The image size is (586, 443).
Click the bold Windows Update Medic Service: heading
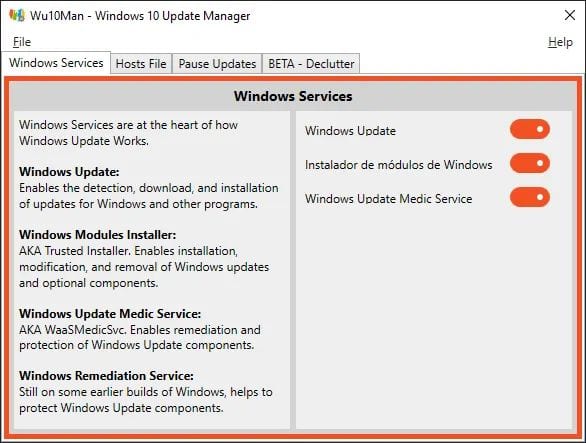coord(110,314)
